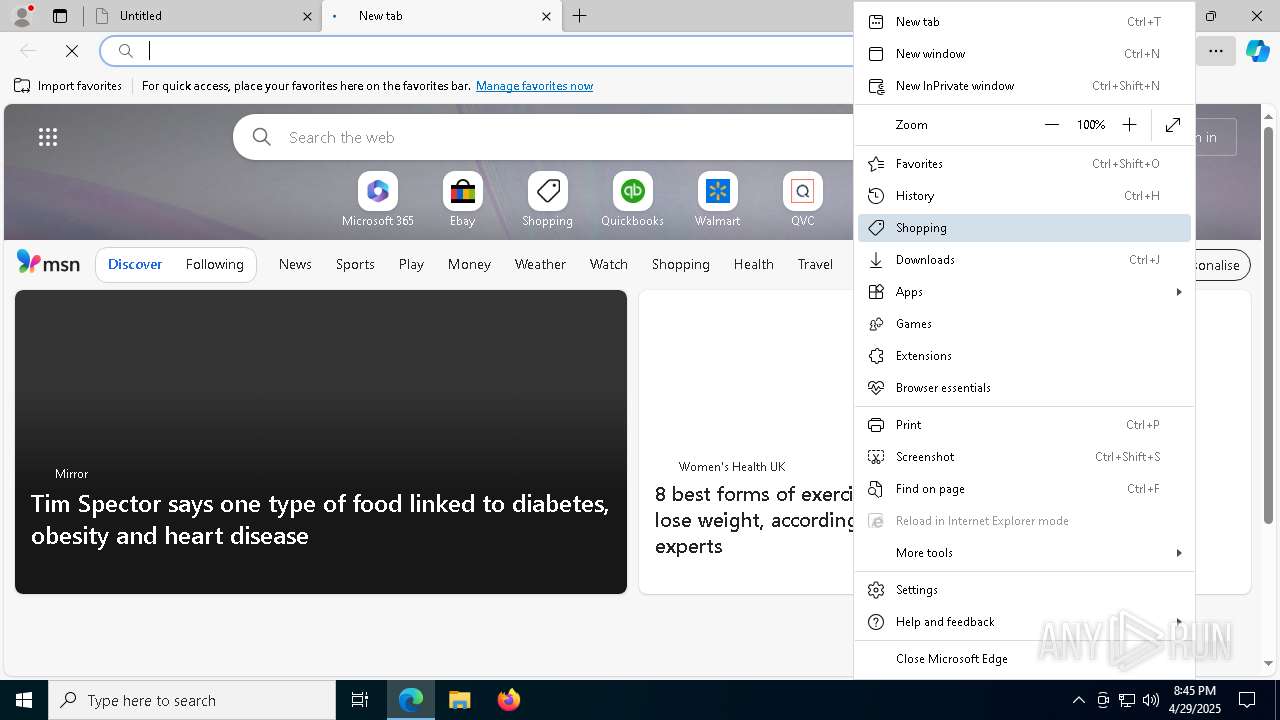
Task: Open the News category
Action: coord(295,264)
